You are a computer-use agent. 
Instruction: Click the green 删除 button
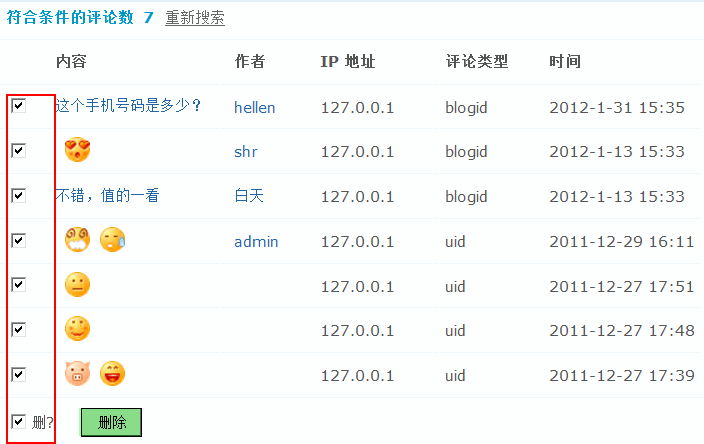pos(111,422)
